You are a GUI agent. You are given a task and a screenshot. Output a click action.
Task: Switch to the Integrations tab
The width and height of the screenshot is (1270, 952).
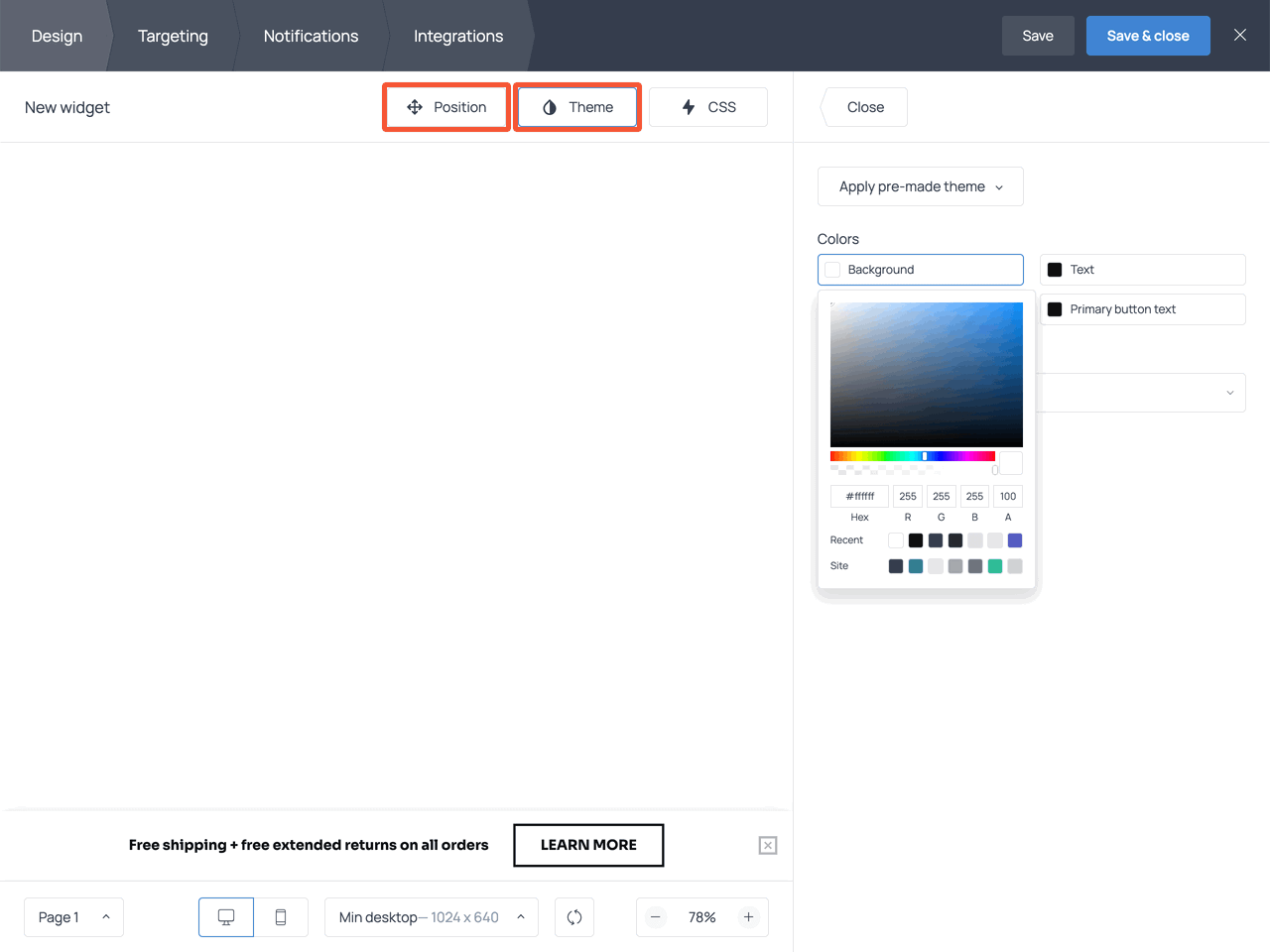click(457, 36)
